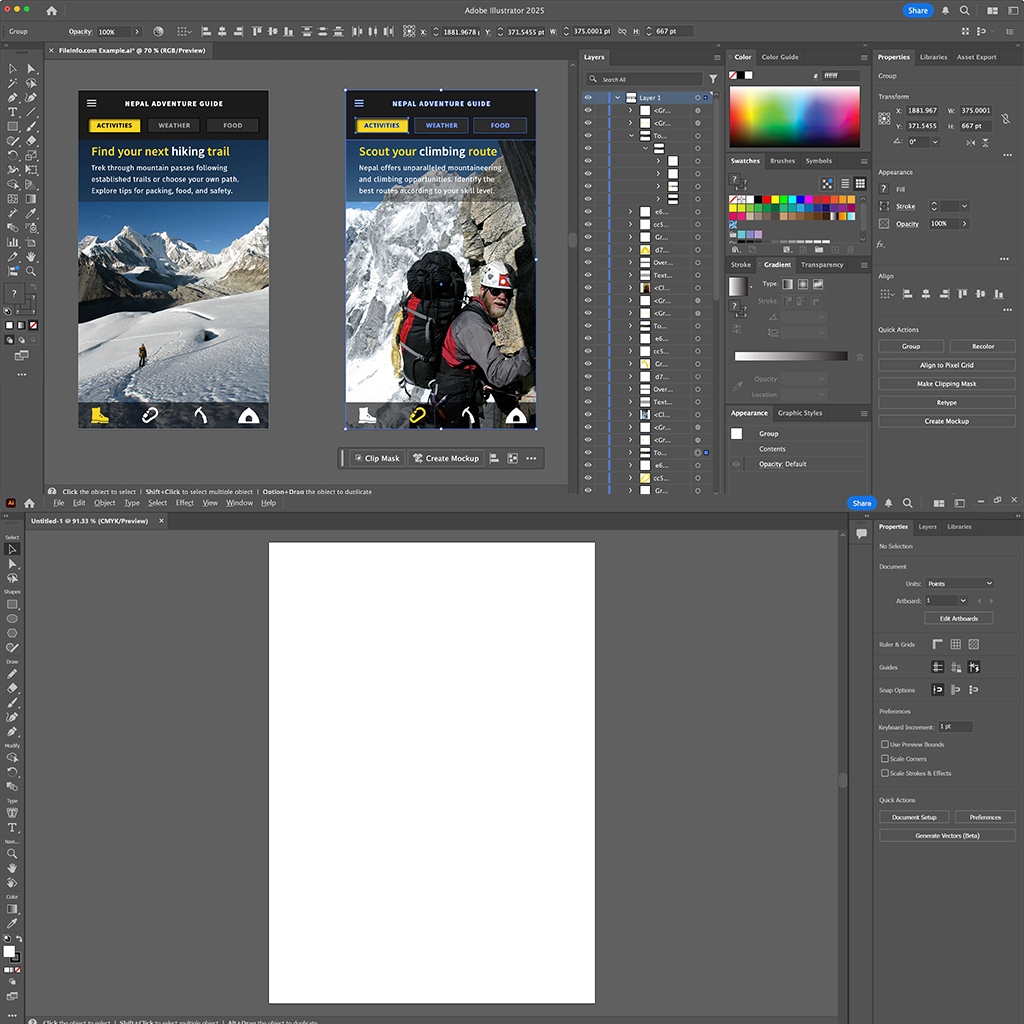Switch to the Color Guide tab
The width and height of the screenshot is (1024, 1024).
tap(780, 57)
